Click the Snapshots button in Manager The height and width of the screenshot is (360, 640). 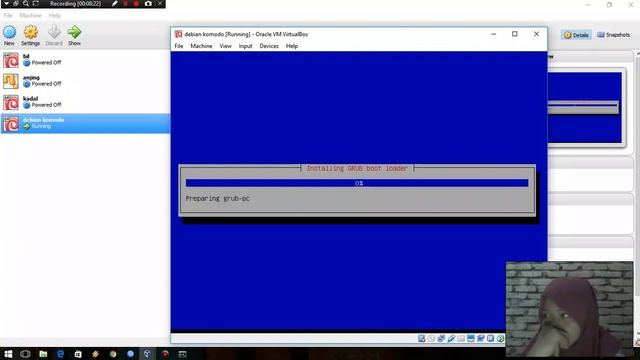coord(613,35)
